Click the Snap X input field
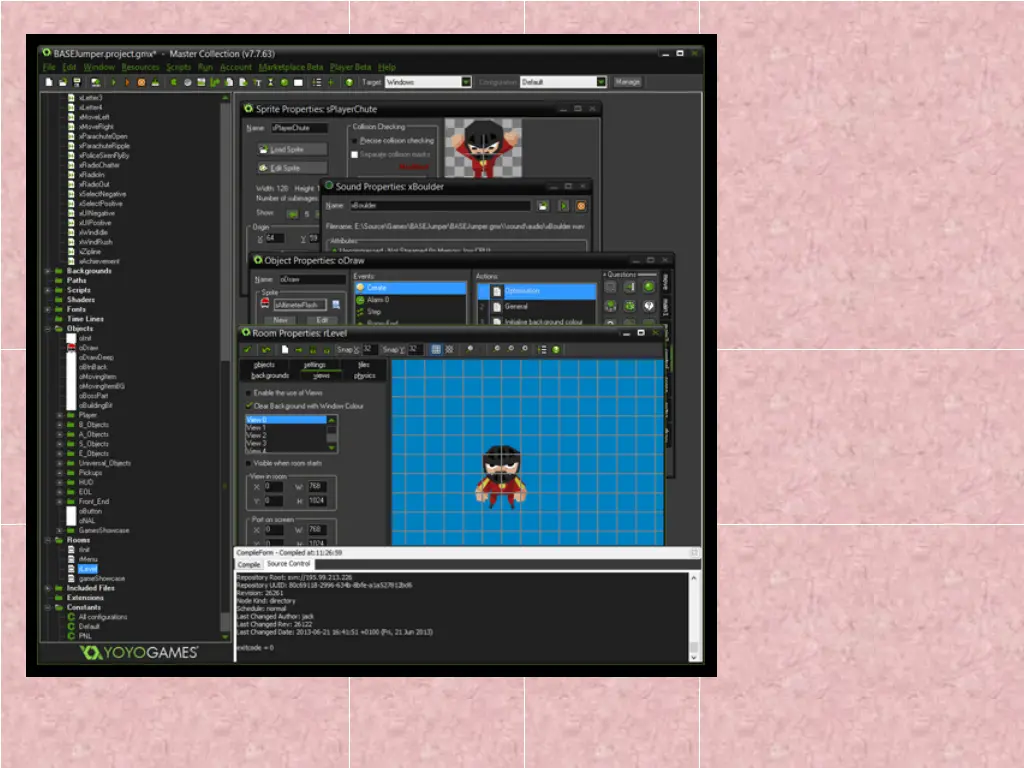Screen dimensions: 1024x768 369,349
